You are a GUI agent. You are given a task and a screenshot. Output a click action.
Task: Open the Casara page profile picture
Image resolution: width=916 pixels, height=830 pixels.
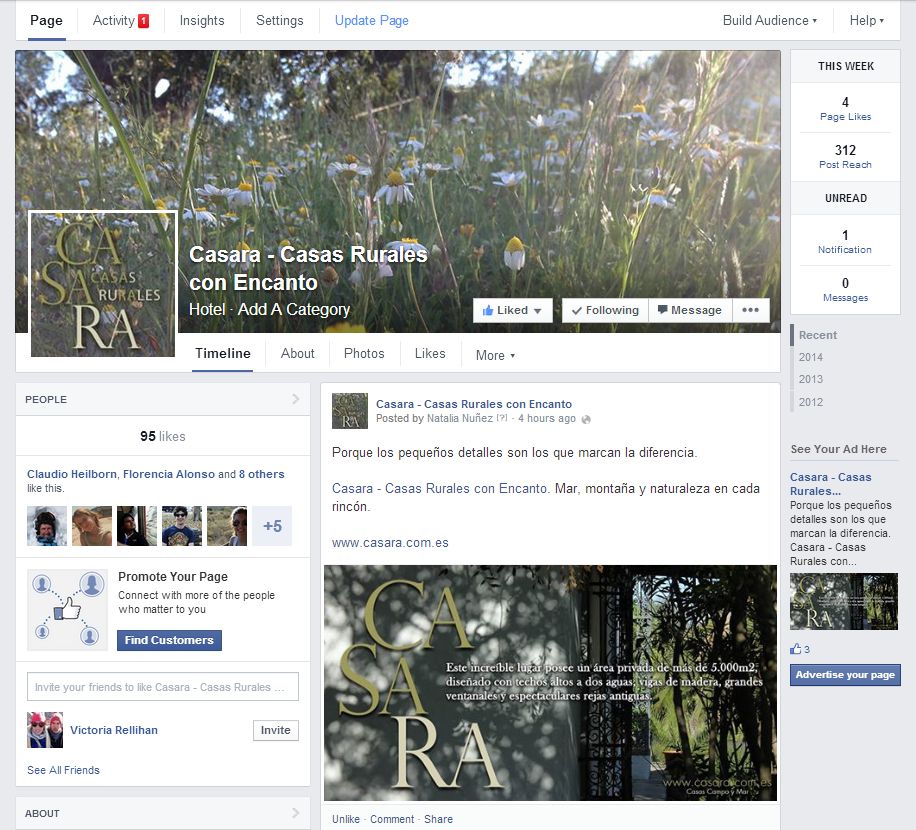click(x=103, y=284)
